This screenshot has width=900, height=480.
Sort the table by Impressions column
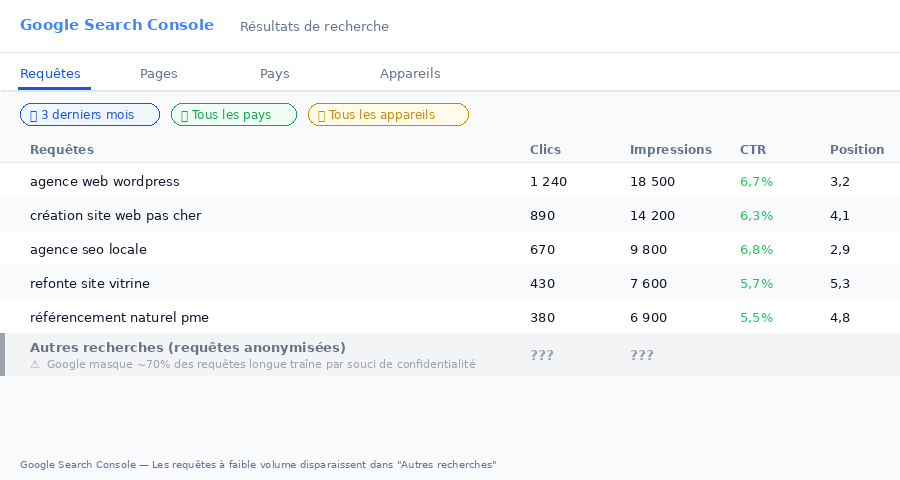670,150
